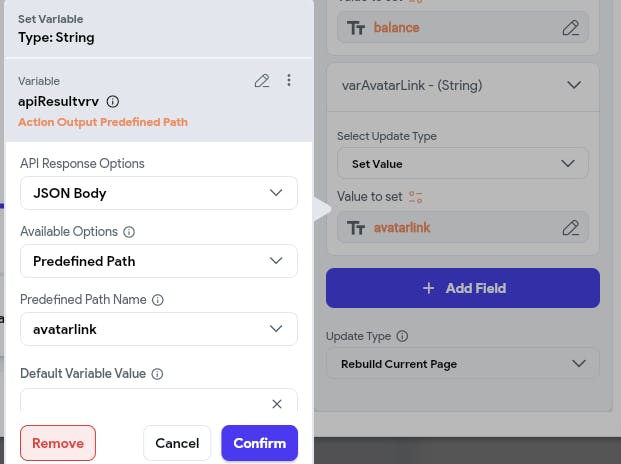Click the info icon beside Update Type
This screenshot has height=464, width=621.
tap(402, 337)
